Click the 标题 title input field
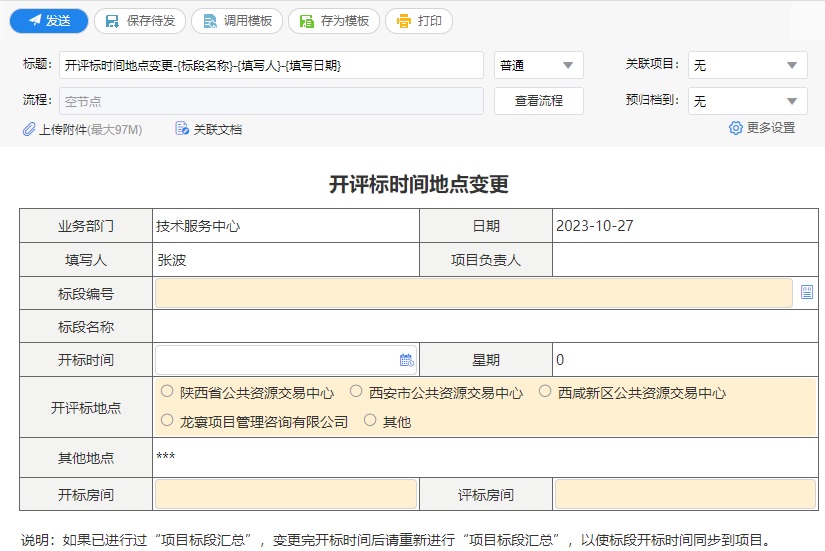 [271, 65]
